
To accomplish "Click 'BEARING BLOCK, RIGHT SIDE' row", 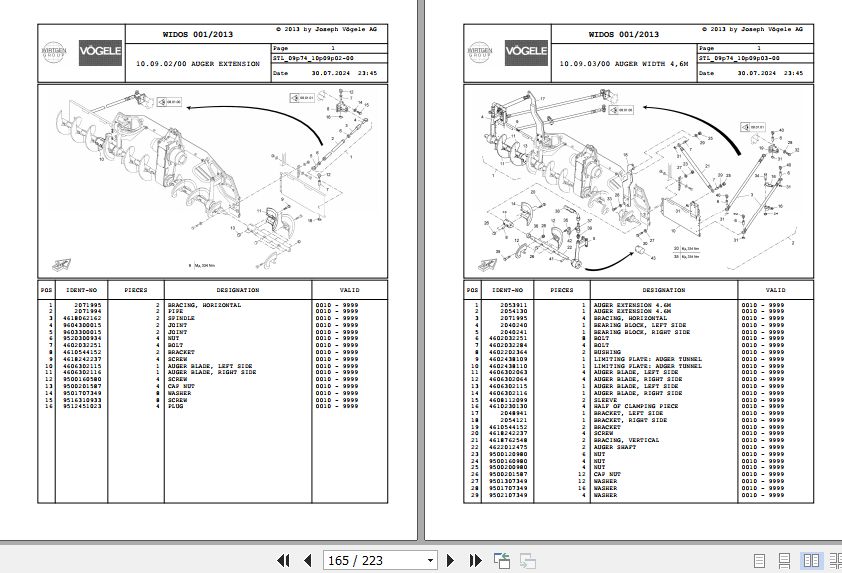I will click(x=638, y=332).
